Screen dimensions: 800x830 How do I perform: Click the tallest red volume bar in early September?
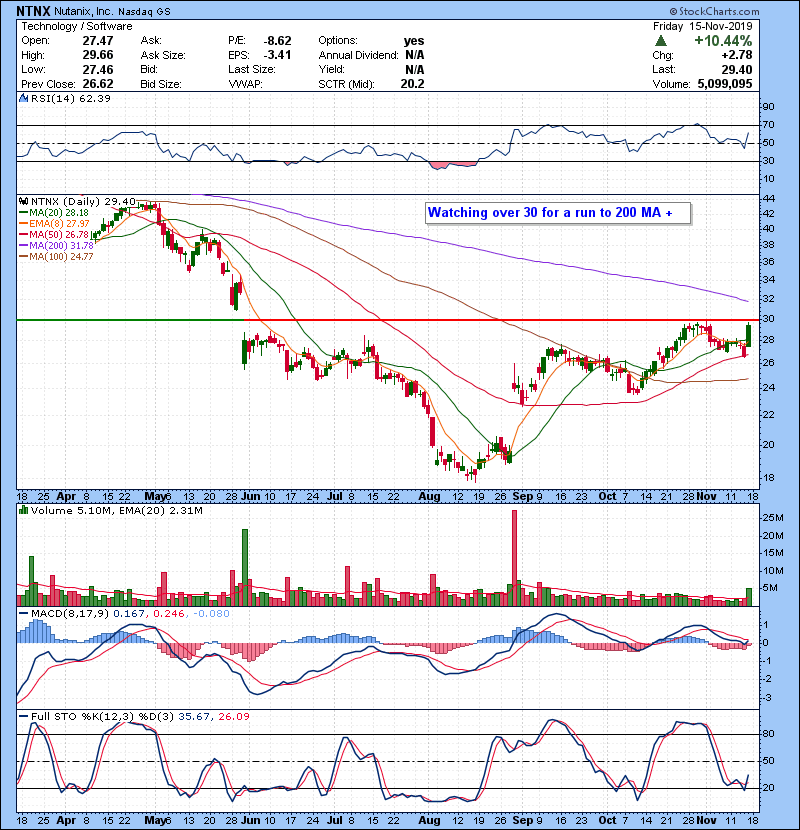514,558
